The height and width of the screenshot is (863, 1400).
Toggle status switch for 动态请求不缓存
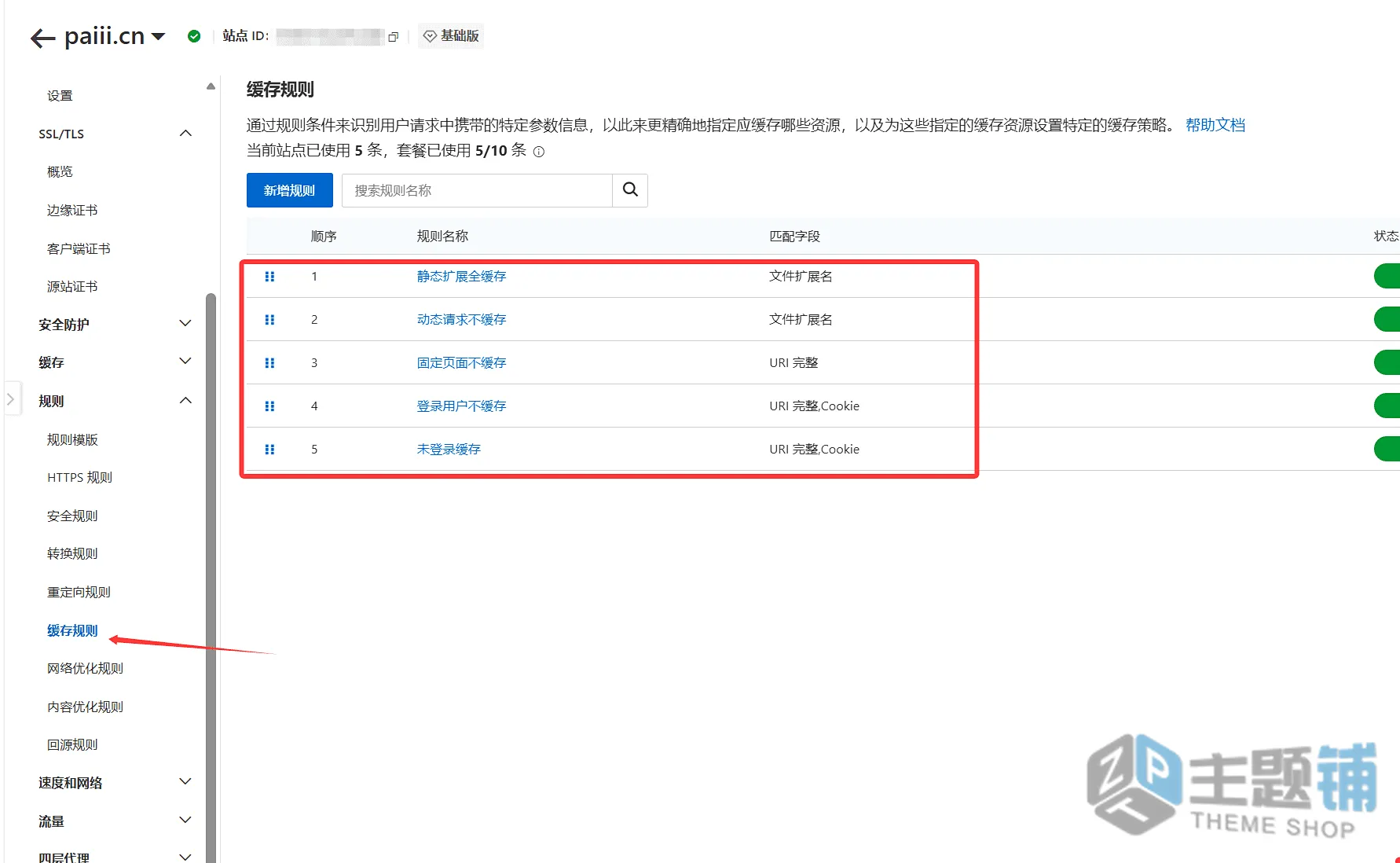tap(1387, 319)
